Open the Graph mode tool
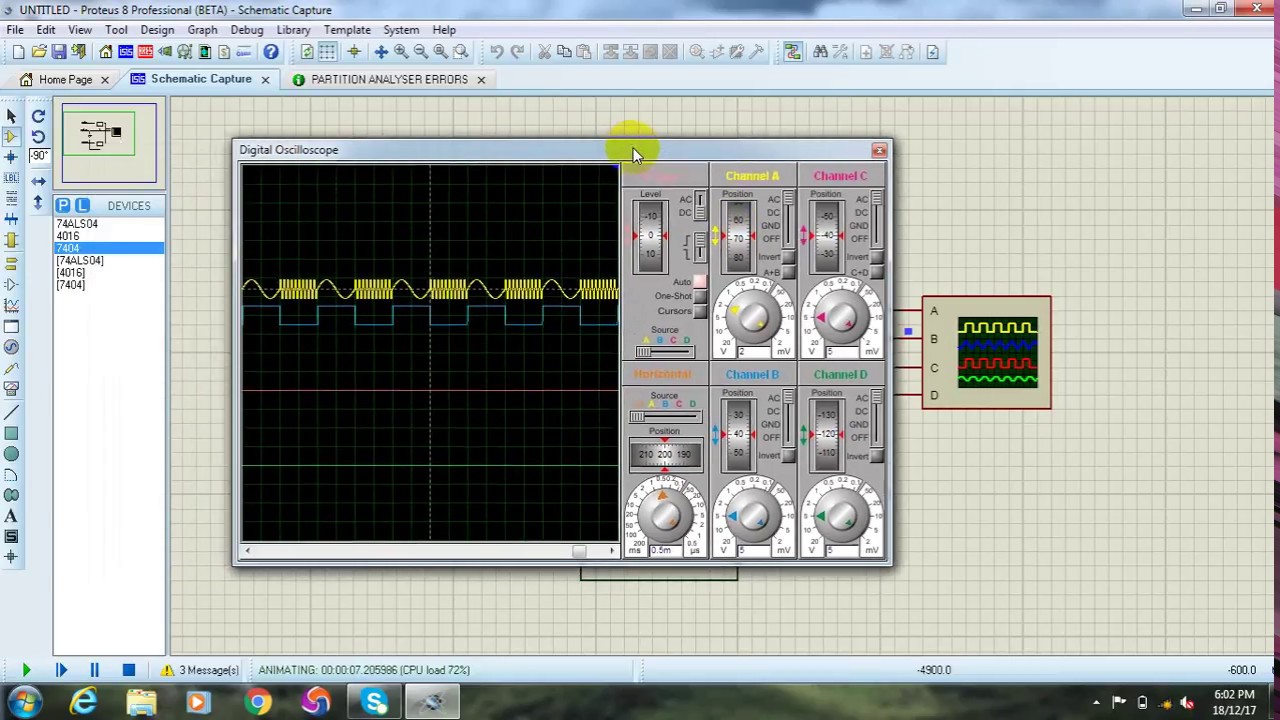 tap(11, 305)
